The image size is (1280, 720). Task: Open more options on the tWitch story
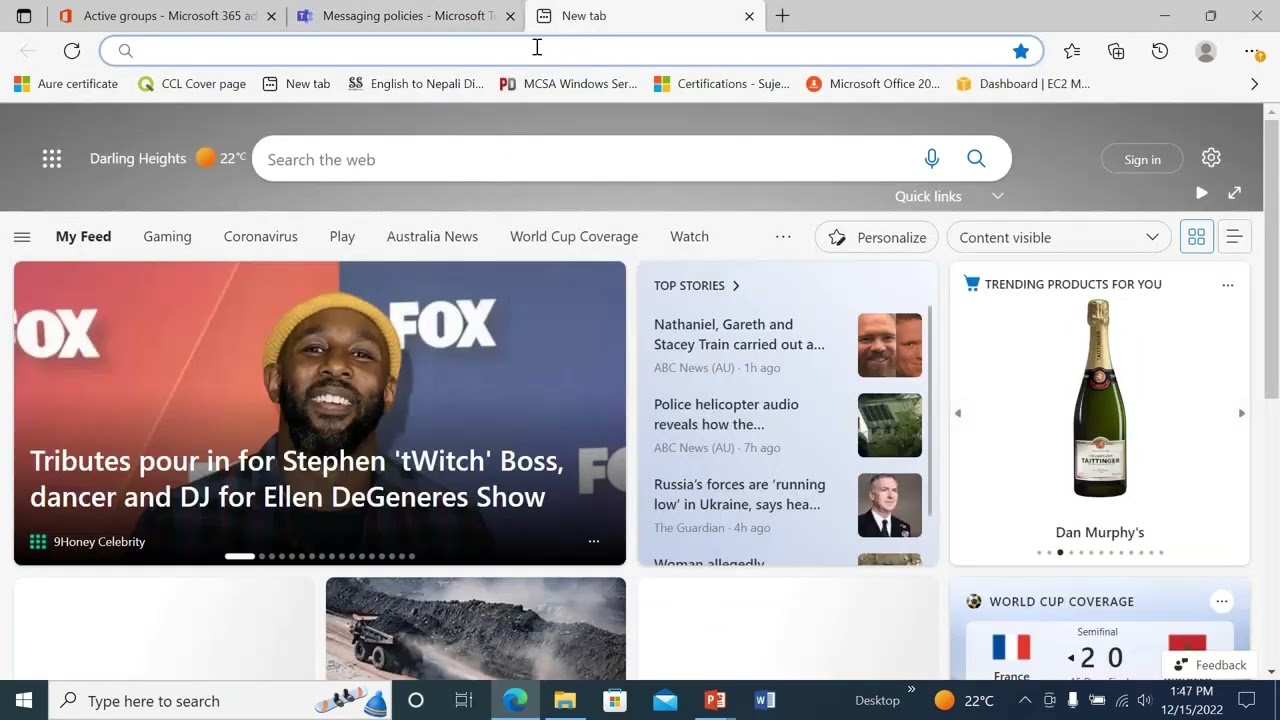594,541
